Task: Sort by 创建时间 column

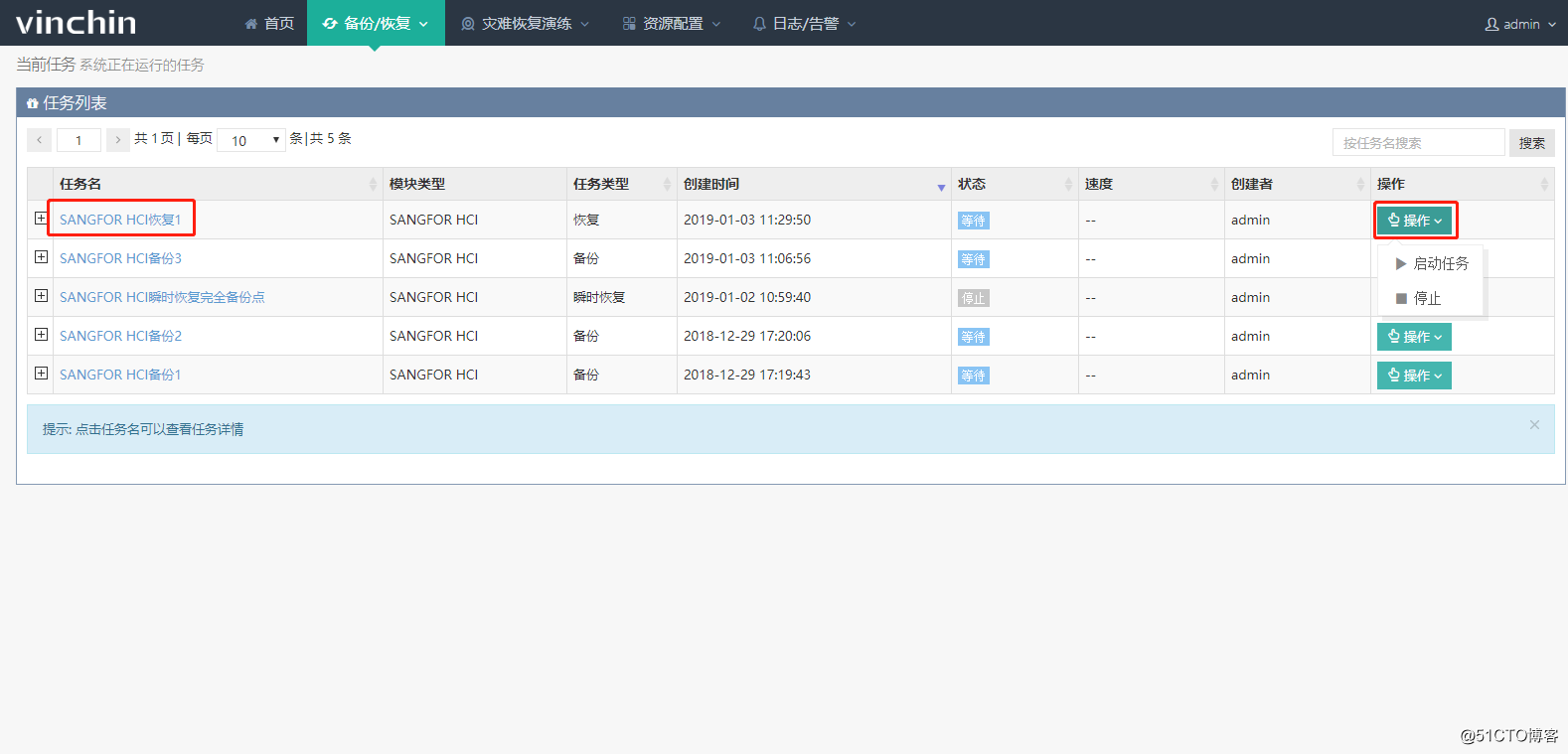Action: coord(814,184)
